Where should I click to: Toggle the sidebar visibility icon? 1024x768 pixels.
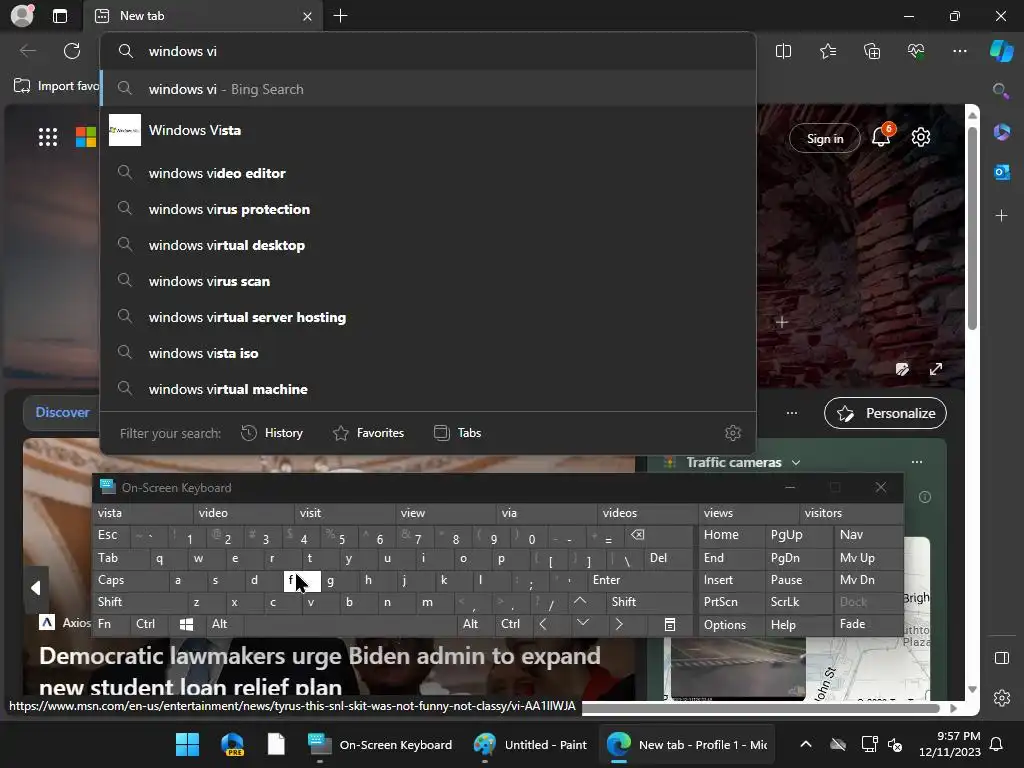(1001, 658)
